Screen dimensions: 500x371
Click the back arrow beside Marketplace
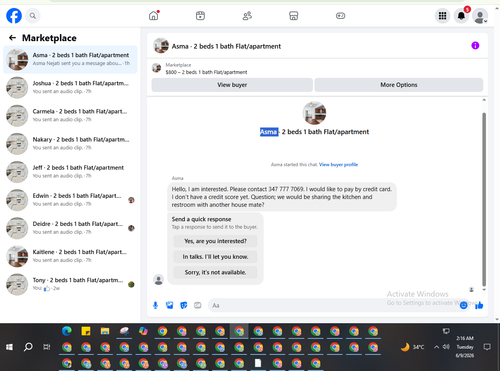12,38
